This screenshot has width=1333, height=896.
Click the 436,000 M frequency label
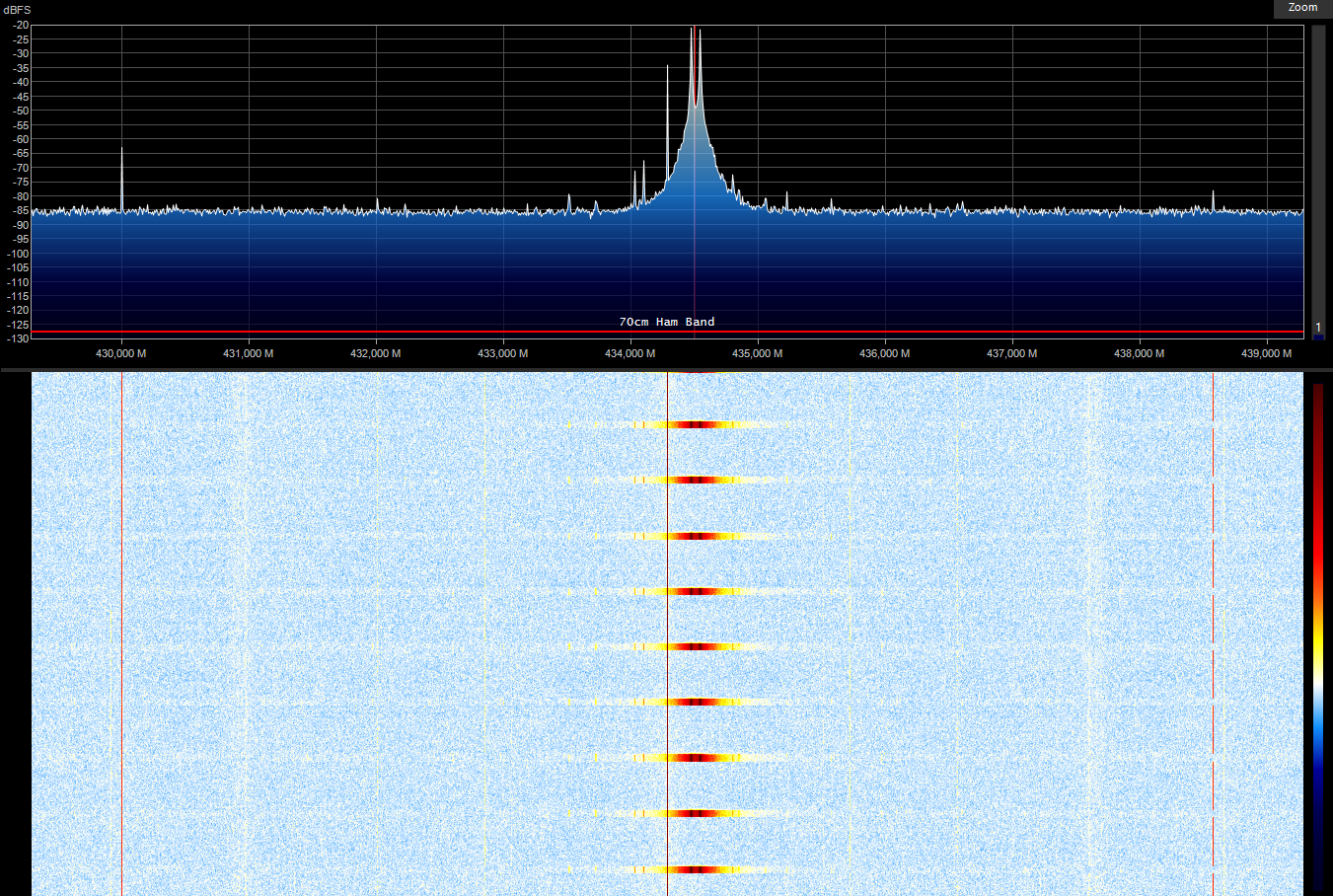pyautogui.click(x=885, y=353)
